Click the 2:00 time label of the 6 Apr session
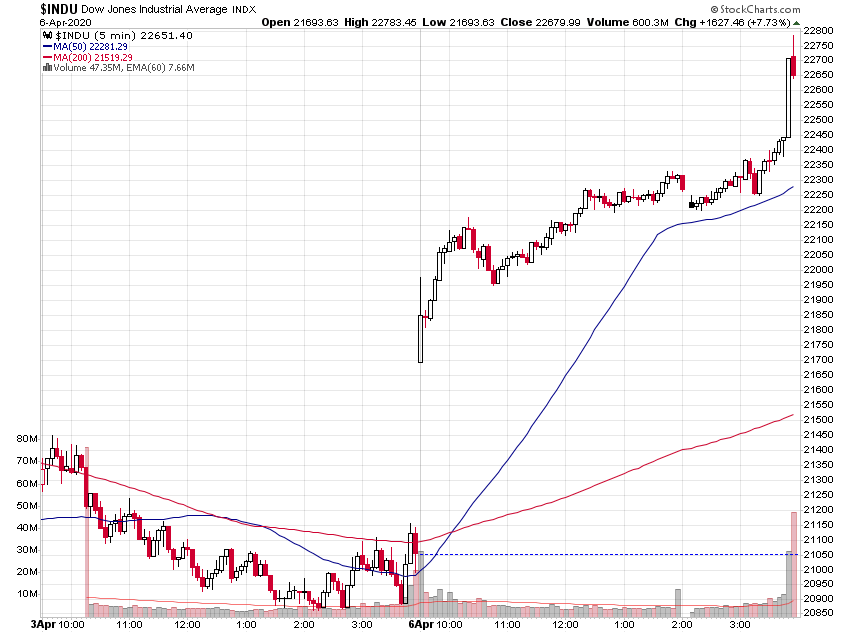Image resolution: width=850 pixels, height=633 pixels. [681, 624]
